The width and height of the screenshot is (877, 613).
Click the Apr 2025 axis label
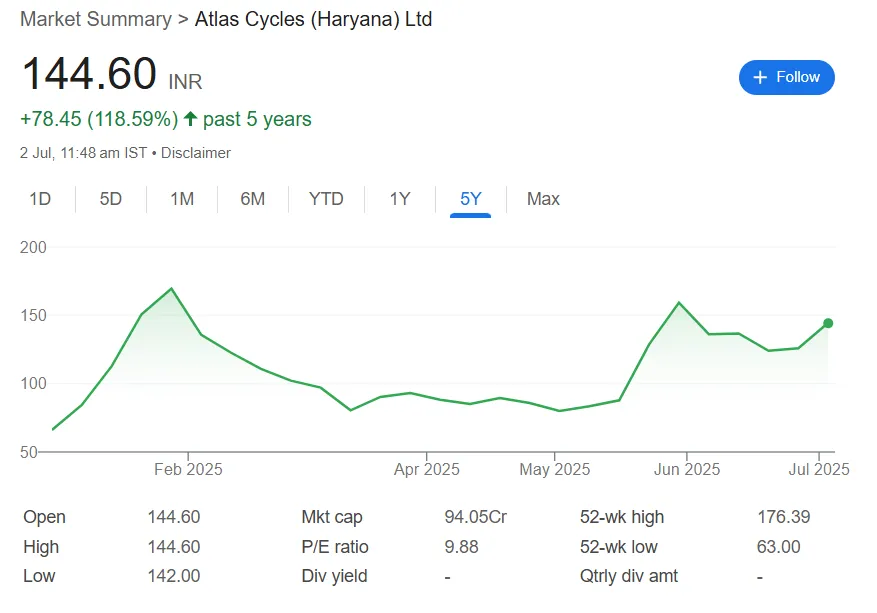pyautogui.click(x=427, y=469)
